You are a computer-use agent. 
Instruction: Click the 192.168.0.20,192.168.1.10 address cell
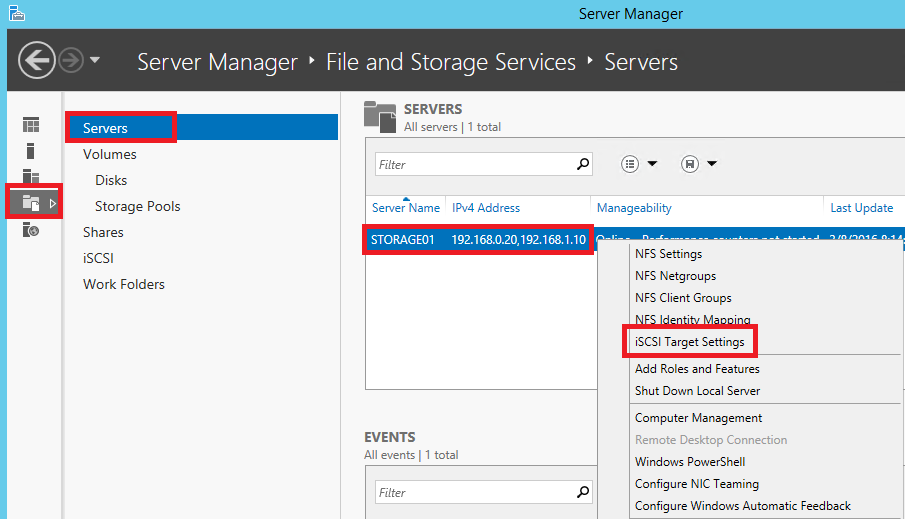(518, 240)
